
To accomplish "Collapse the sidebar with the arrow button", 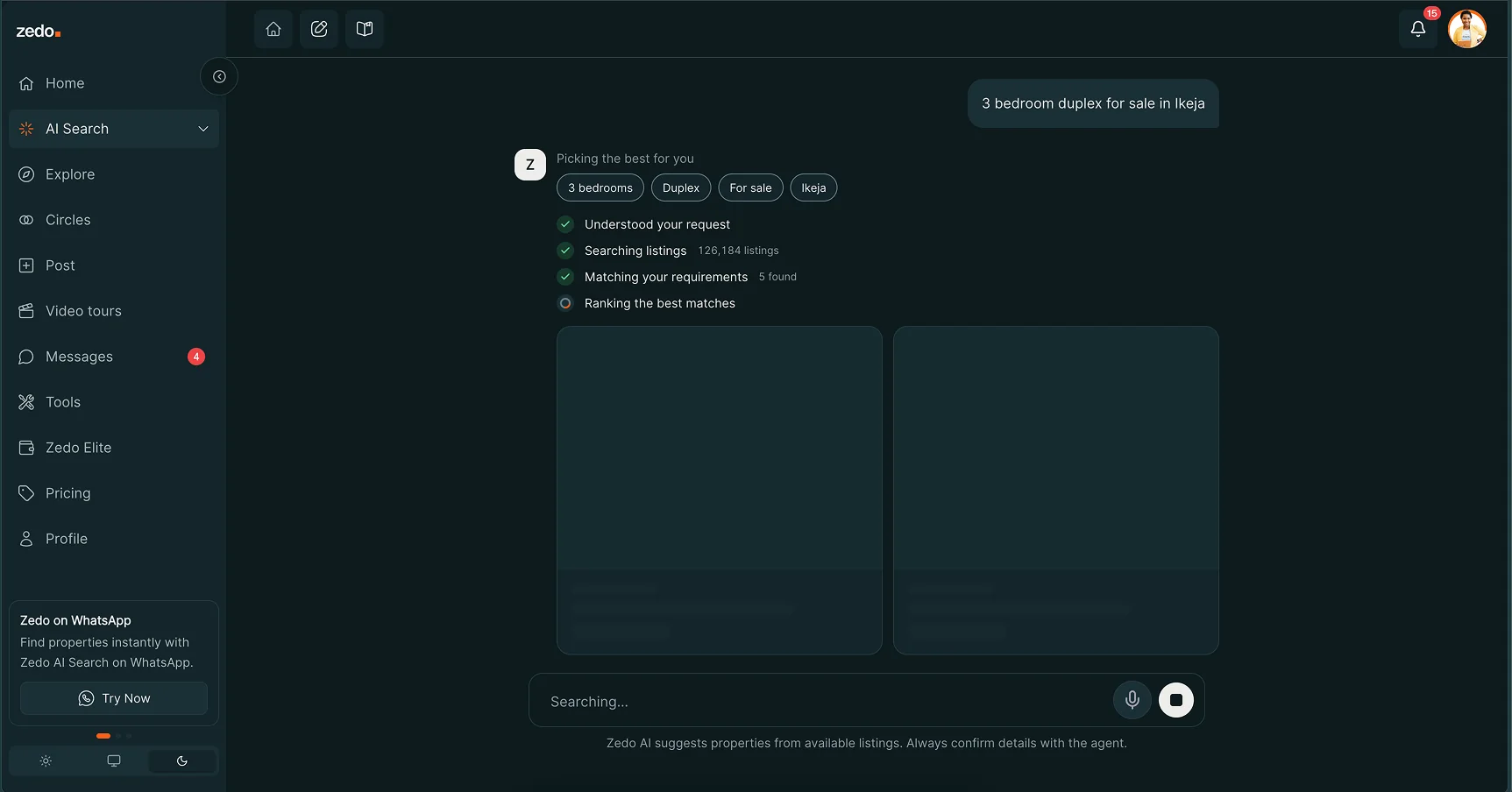I will click(219, 77).
